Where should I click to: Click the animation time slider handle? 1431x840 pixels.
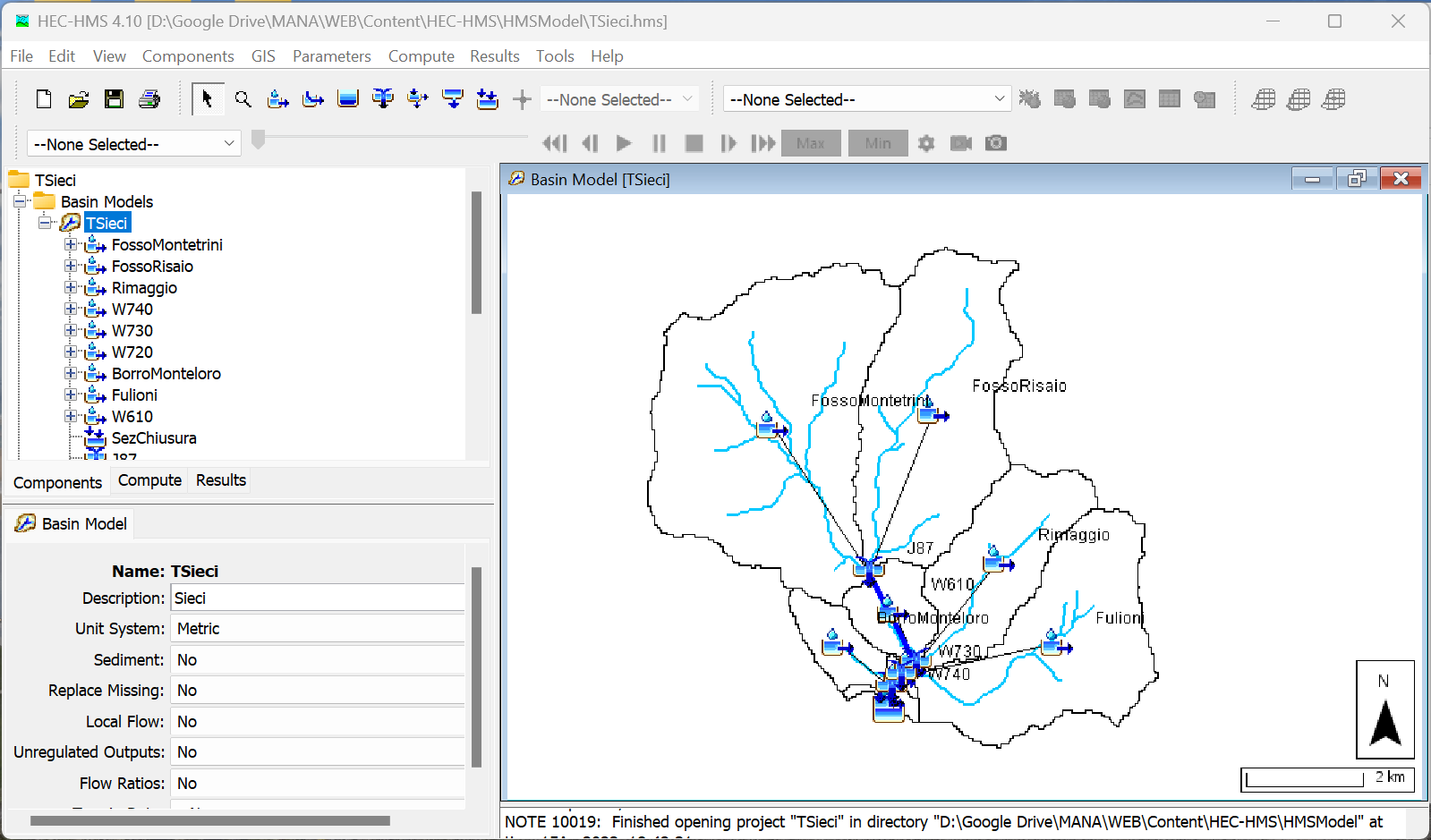(x=259, y=140)
